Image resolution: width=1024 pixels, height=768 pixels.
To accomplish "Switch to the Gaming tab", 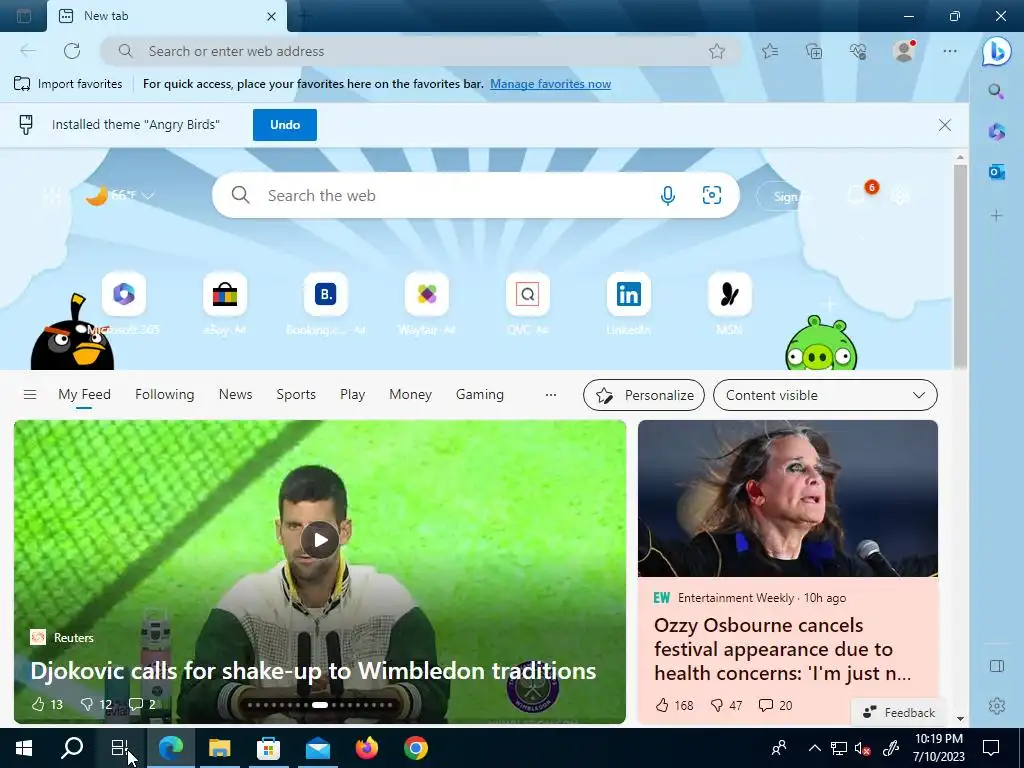I will 479,394.
